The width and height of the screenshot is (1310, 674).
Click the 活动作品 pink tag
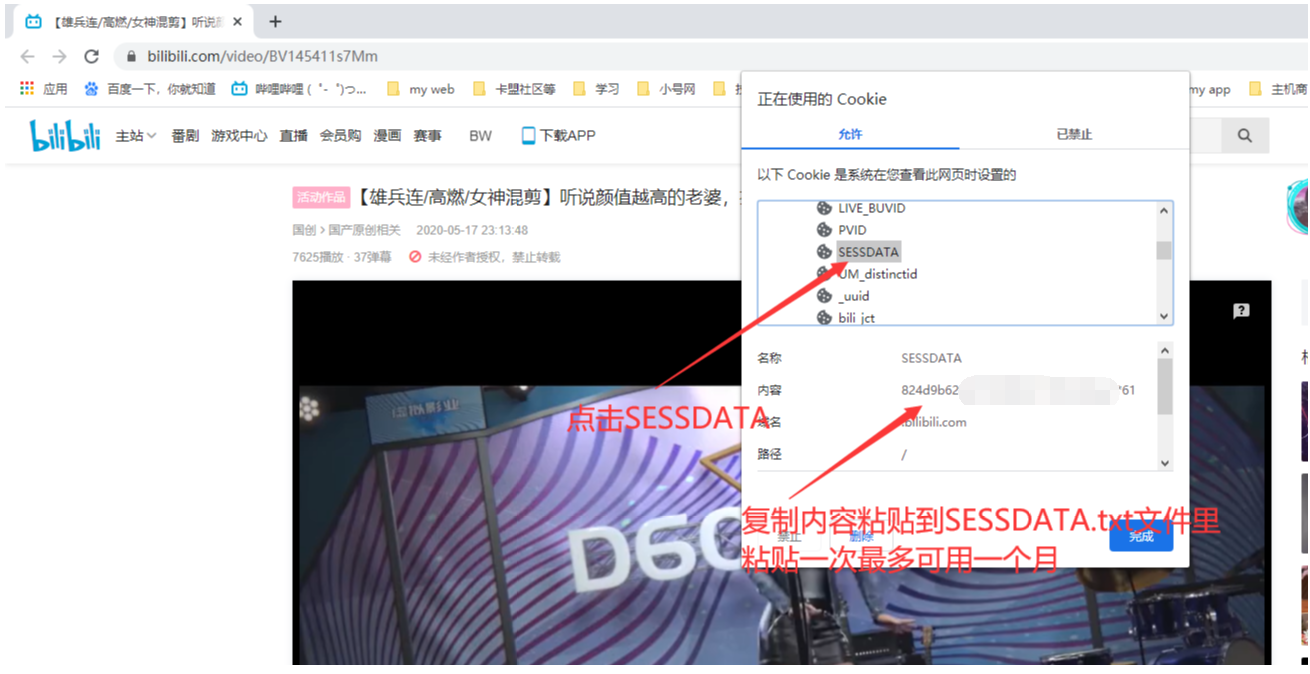(x=322, y=197)
